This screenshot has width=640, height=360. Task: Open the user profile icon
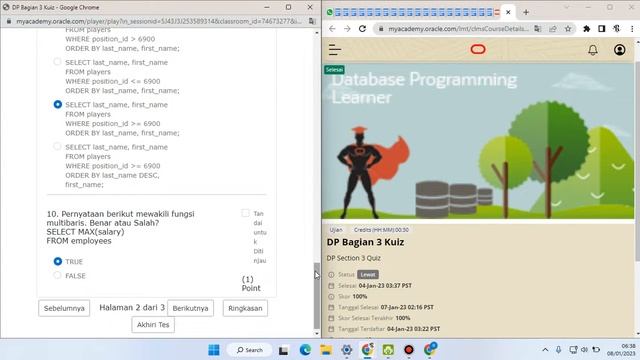click(620, 50)
